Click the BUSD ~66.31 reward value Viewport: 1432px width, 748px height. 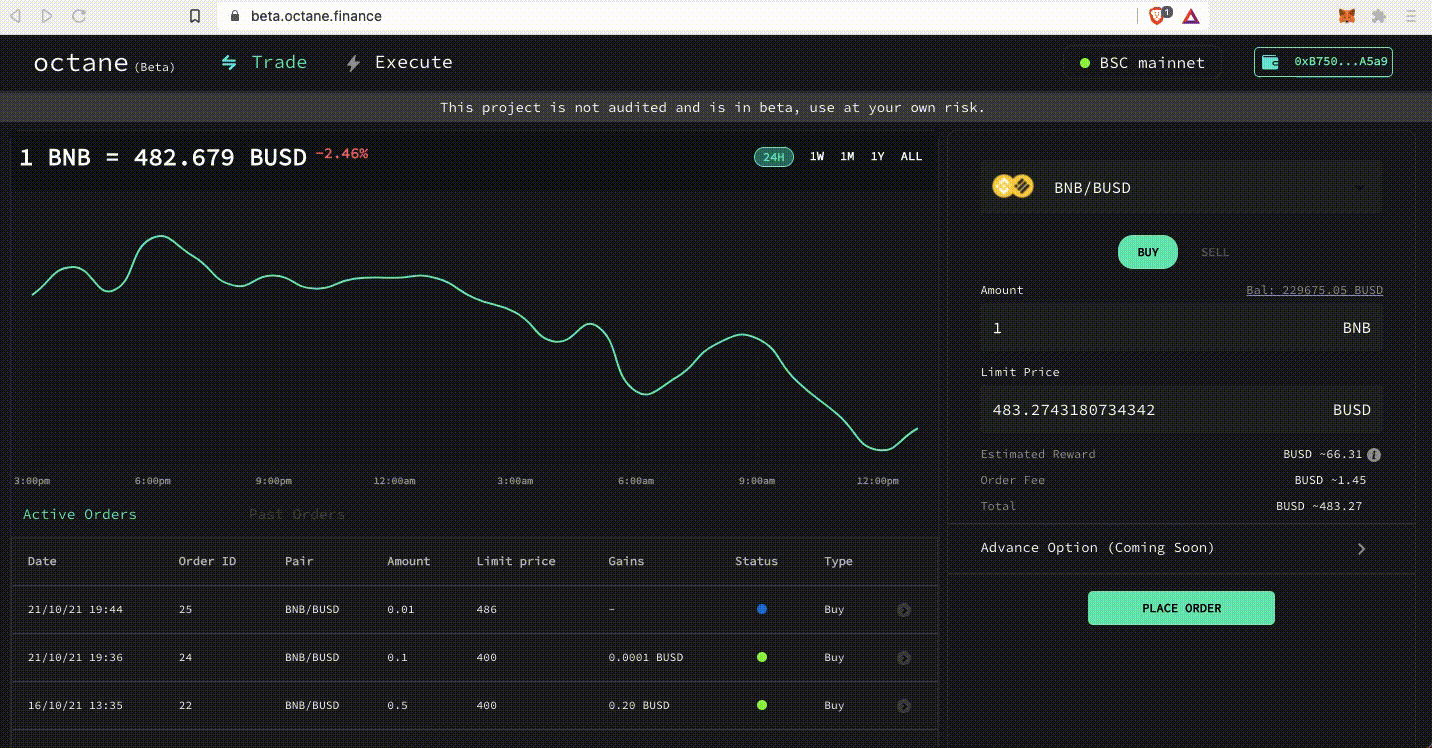pos(1323,454)
